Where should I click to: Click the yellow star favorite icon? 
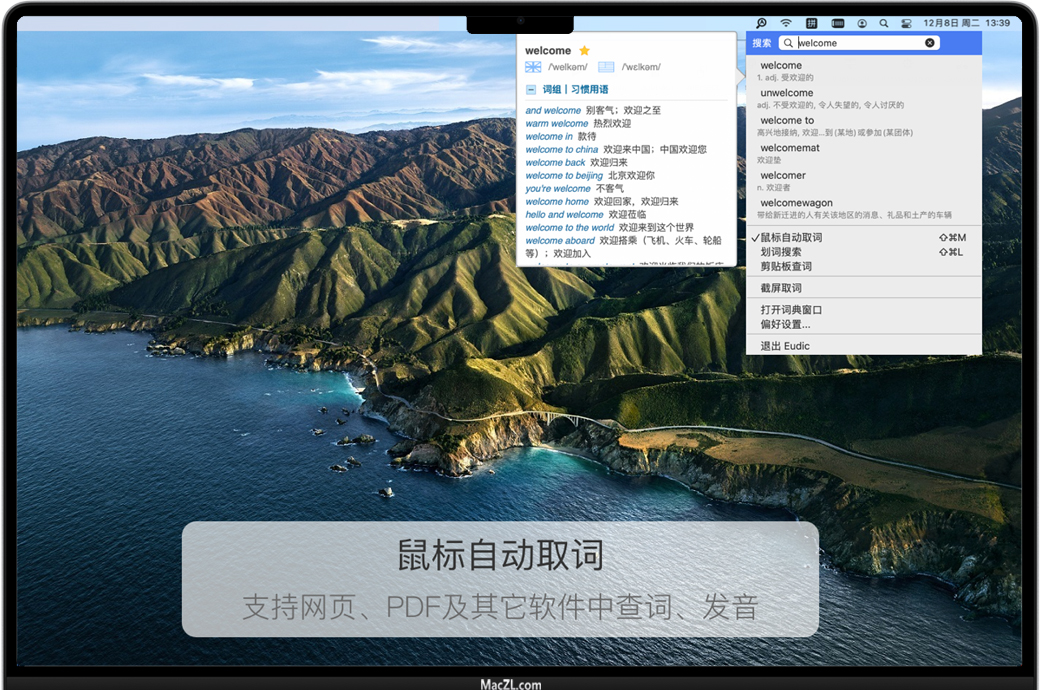coord(585,51)
